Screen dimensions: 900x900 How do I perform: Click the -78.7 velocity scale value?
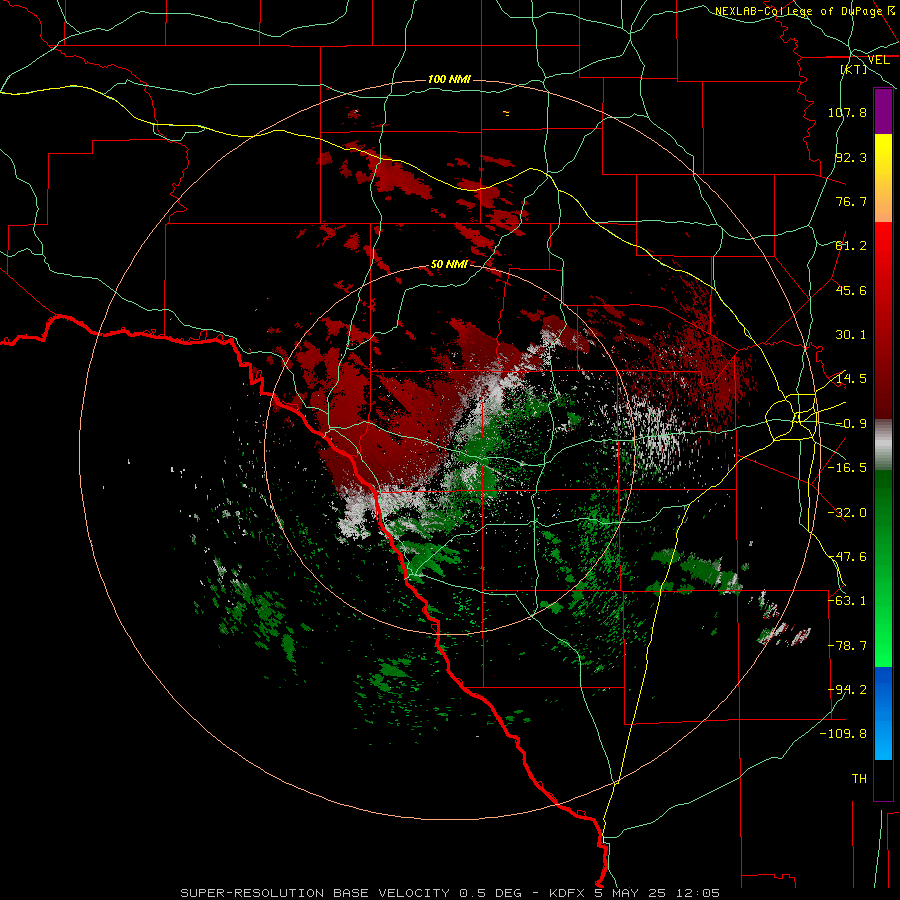pos(847,646)
